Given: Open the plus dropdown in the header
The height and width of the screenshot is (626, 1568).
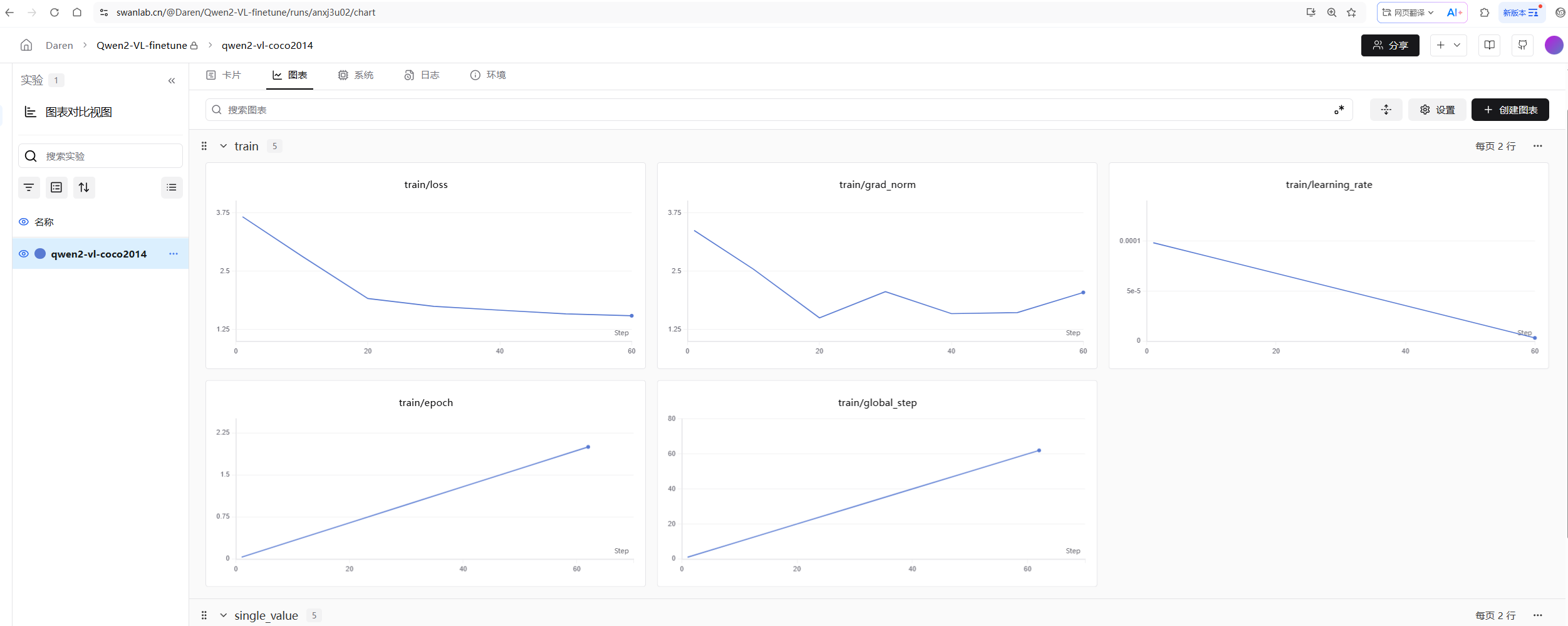Looking at the screenshot, I should [1448, 45].
